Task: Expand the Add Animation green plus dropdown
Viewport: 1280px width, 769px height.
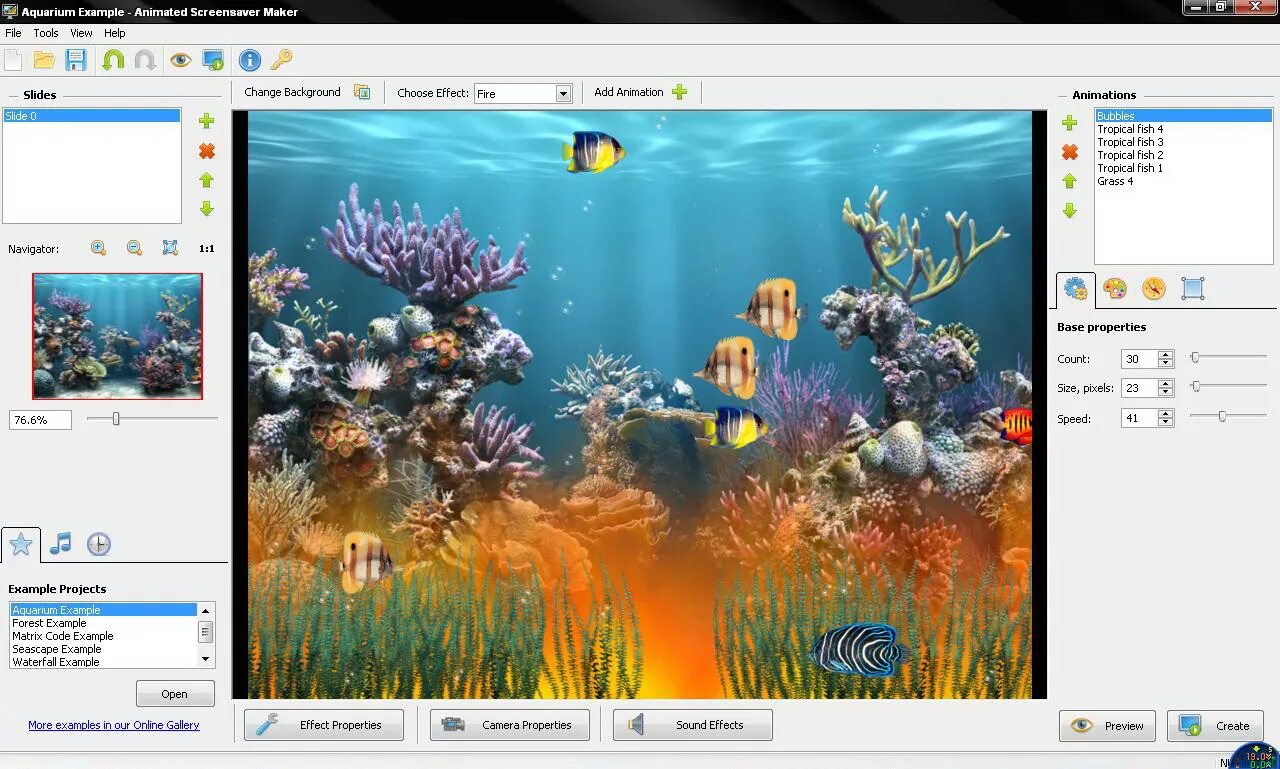Action: coord(679,91)
